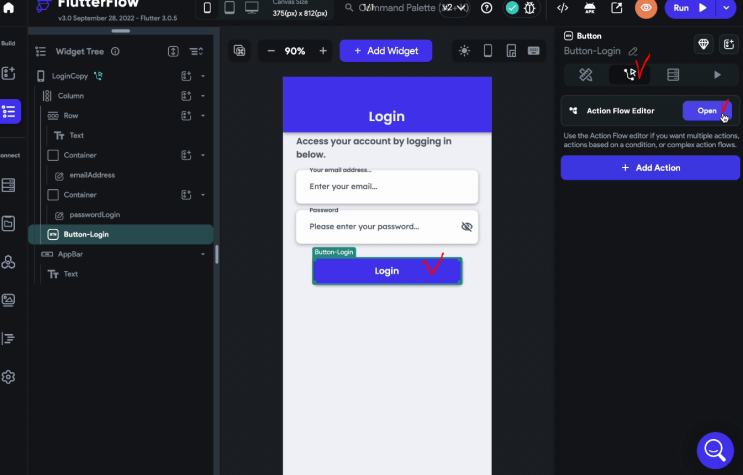Open the Action Flow Editor
This screenshot has height=475, width=743.
707,111
